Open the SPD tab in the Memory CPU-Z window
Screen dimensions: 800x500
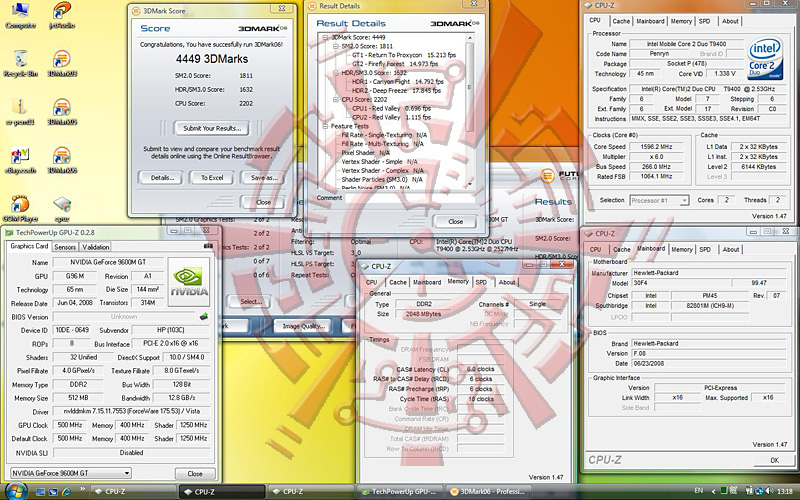(481, 282)
